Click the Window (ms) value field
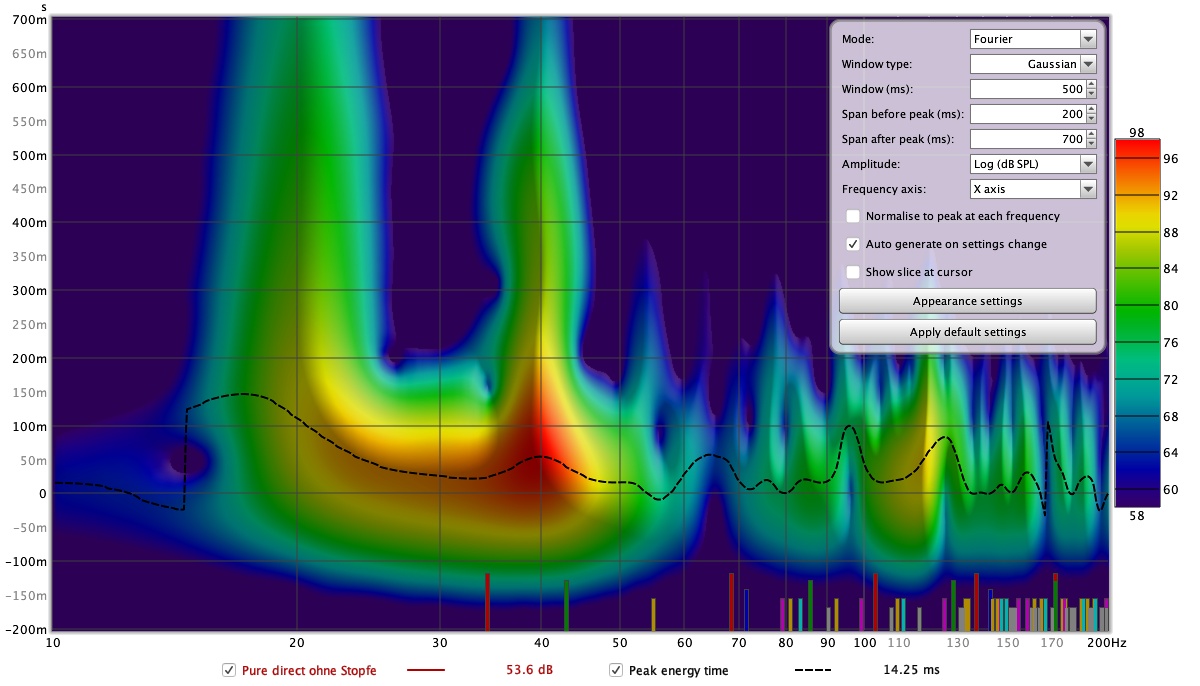Image resolution: width=1200 pixels, height=686 pixels. (x=1026, y=89)
